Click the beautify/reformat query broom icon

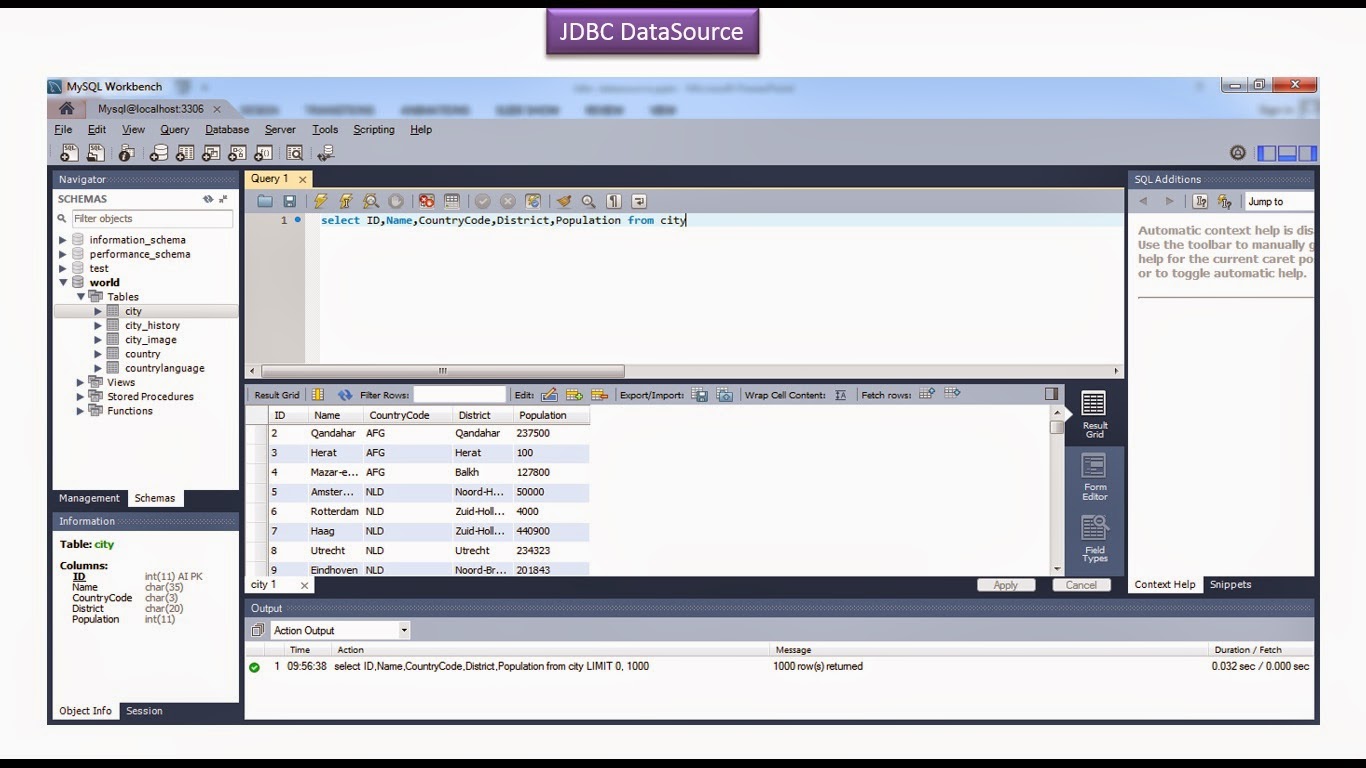click(x=563, y=200)
